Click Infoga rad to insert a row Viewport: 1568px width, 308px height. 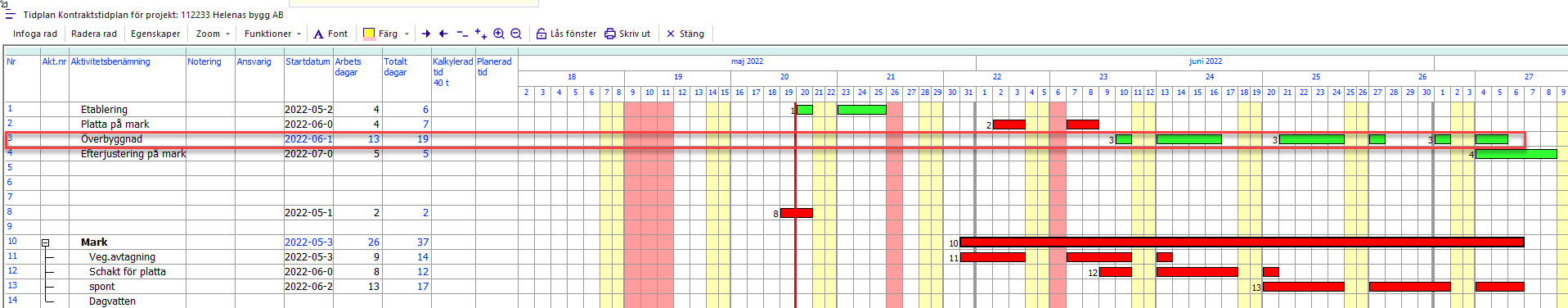[x=35, y=34]
